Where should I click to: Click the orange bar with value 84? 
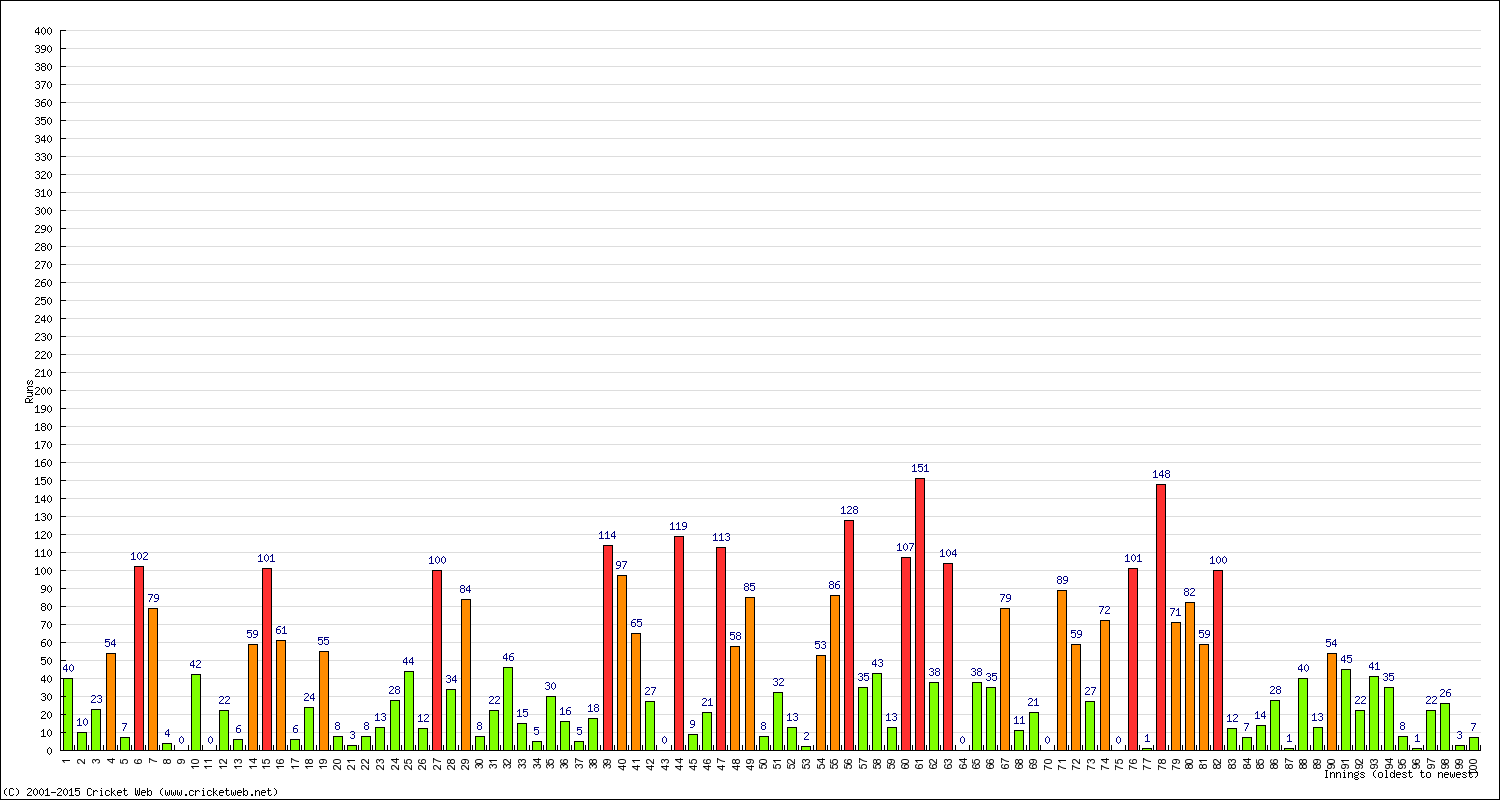pyautogui.click(x=466, y=675)
